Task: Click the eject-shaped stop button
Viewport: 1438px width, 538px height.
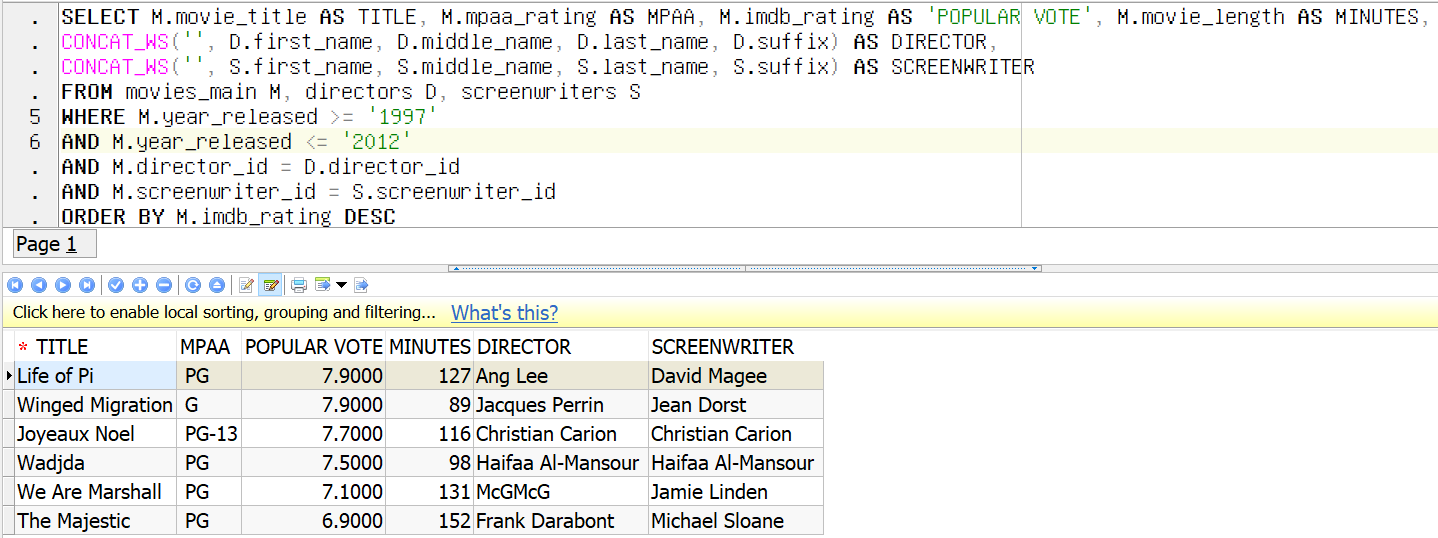Action: pos(217,285)
